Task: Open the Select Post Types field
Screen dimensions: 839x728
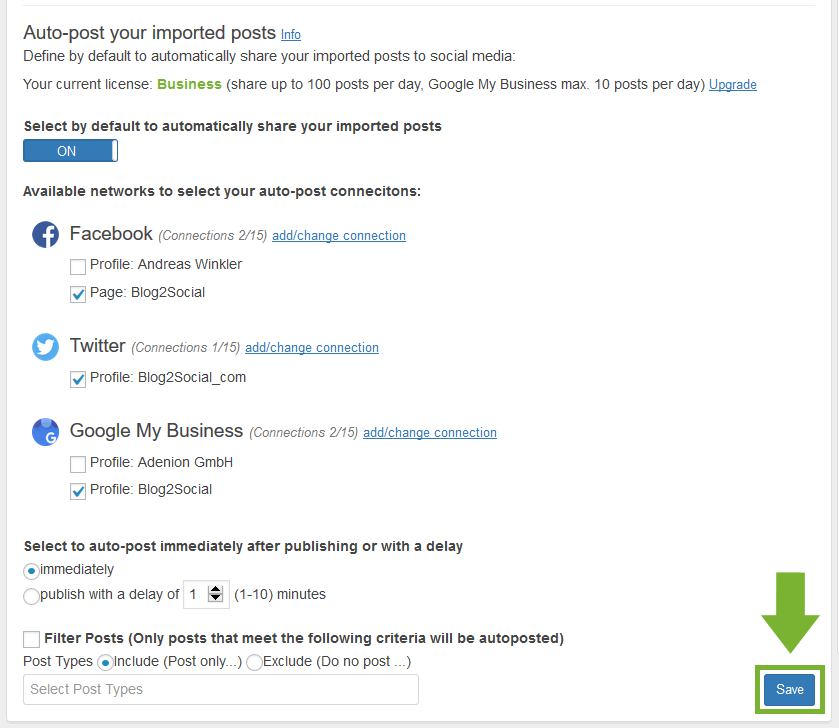Action: point(221,689)
